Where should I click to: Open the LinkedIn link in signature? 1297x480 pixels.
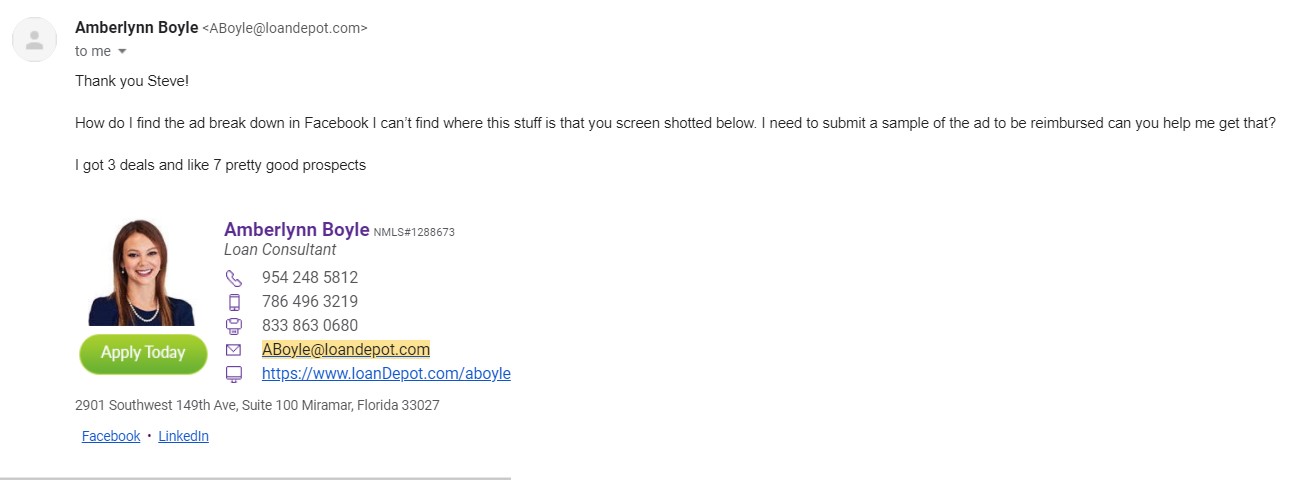(x=184, y=436)
